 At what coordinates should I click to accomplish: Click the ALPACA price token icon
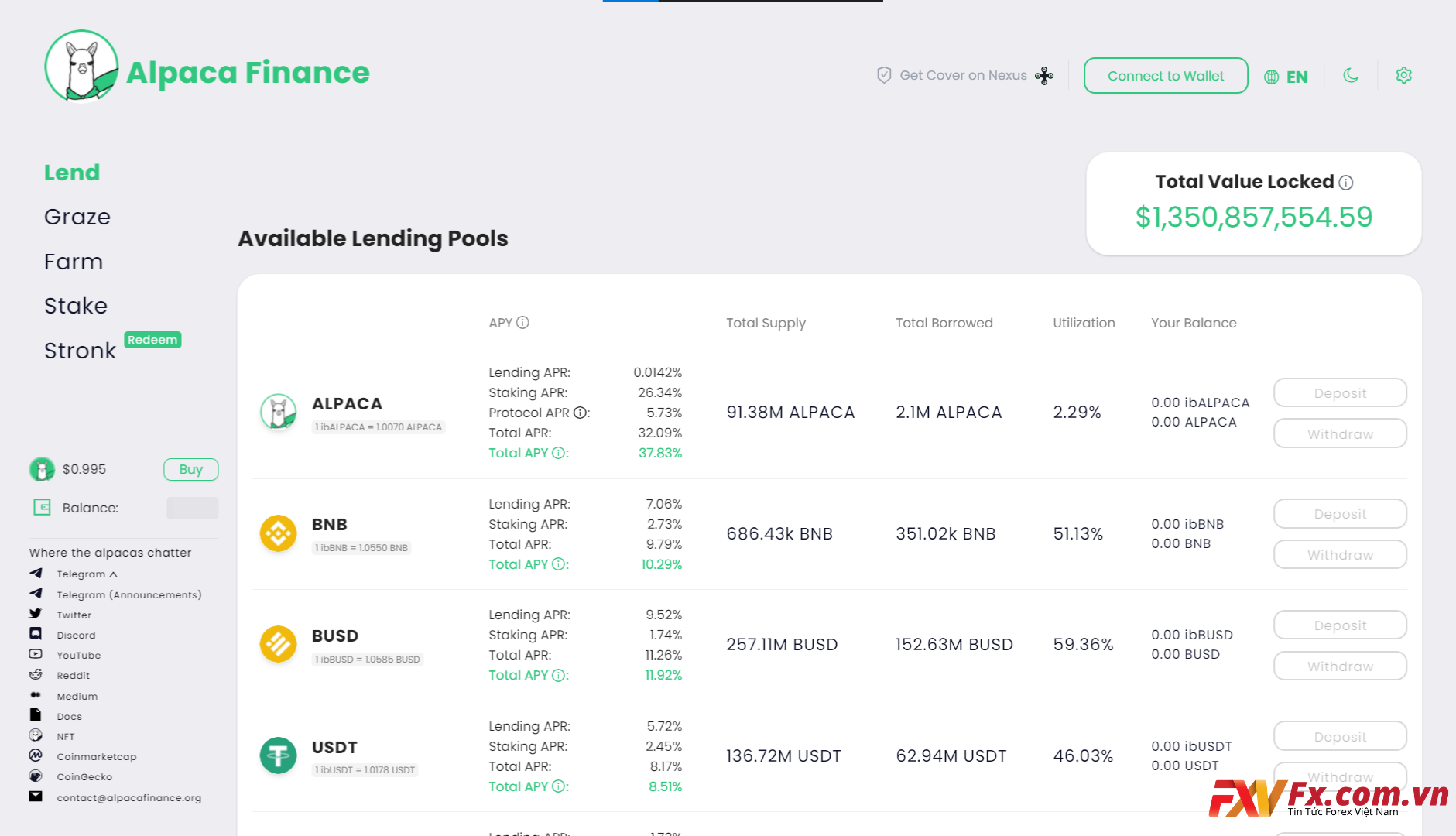(42, 469)
